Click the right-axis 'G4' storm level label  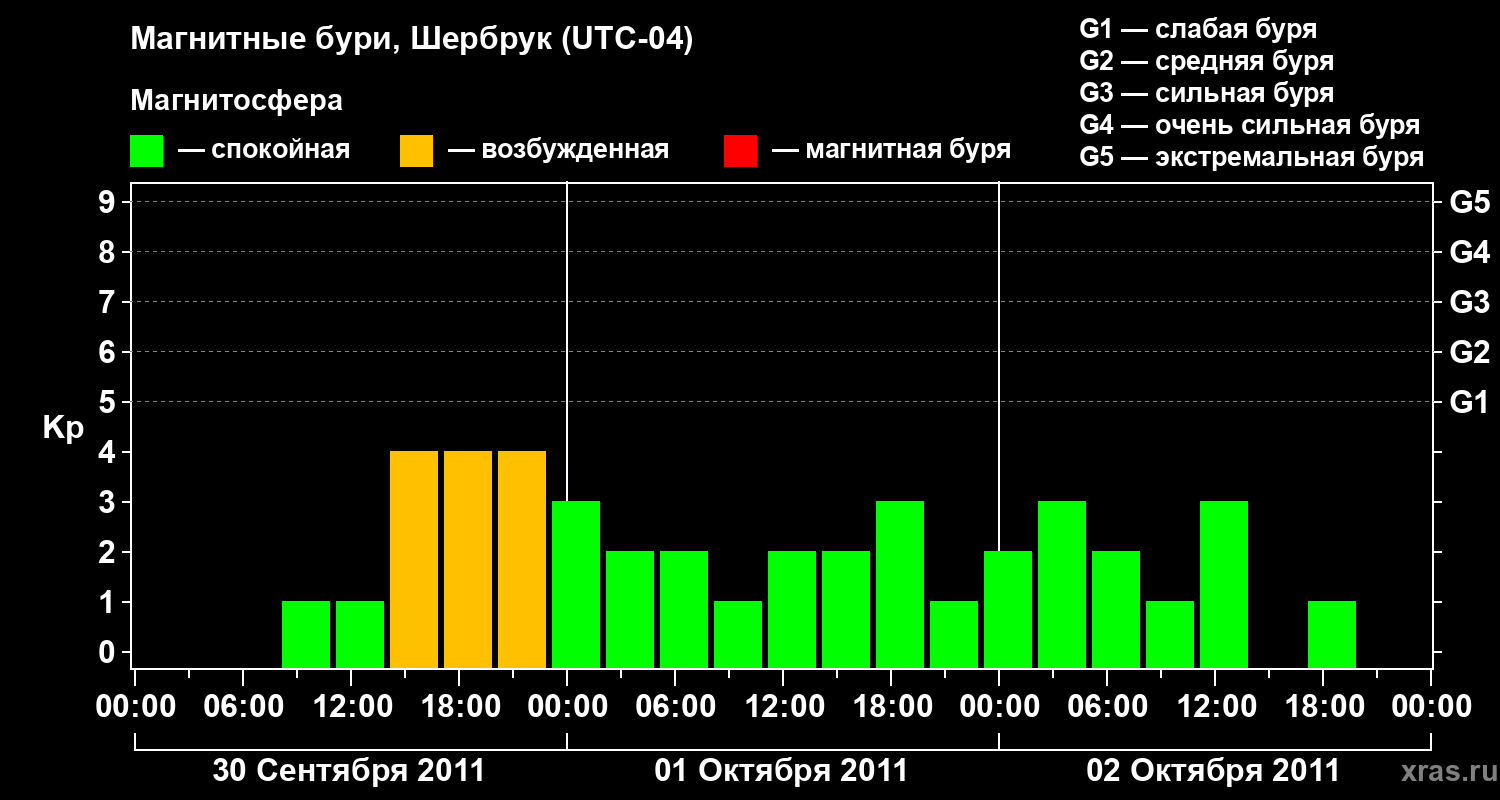(1469, 252)
